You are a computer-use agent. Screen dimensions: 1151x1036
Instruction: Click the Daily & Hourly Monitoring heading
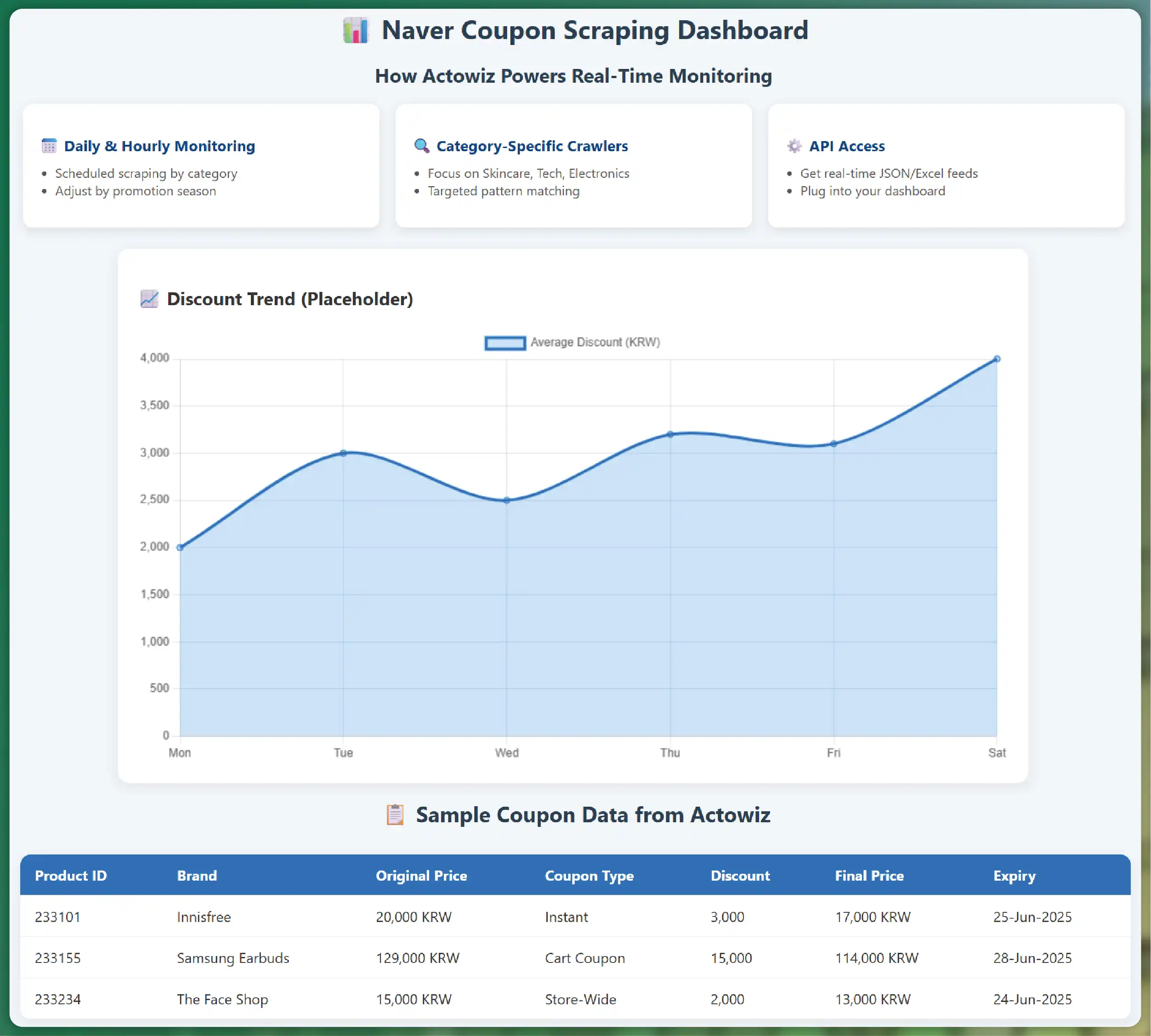[159, 146]
